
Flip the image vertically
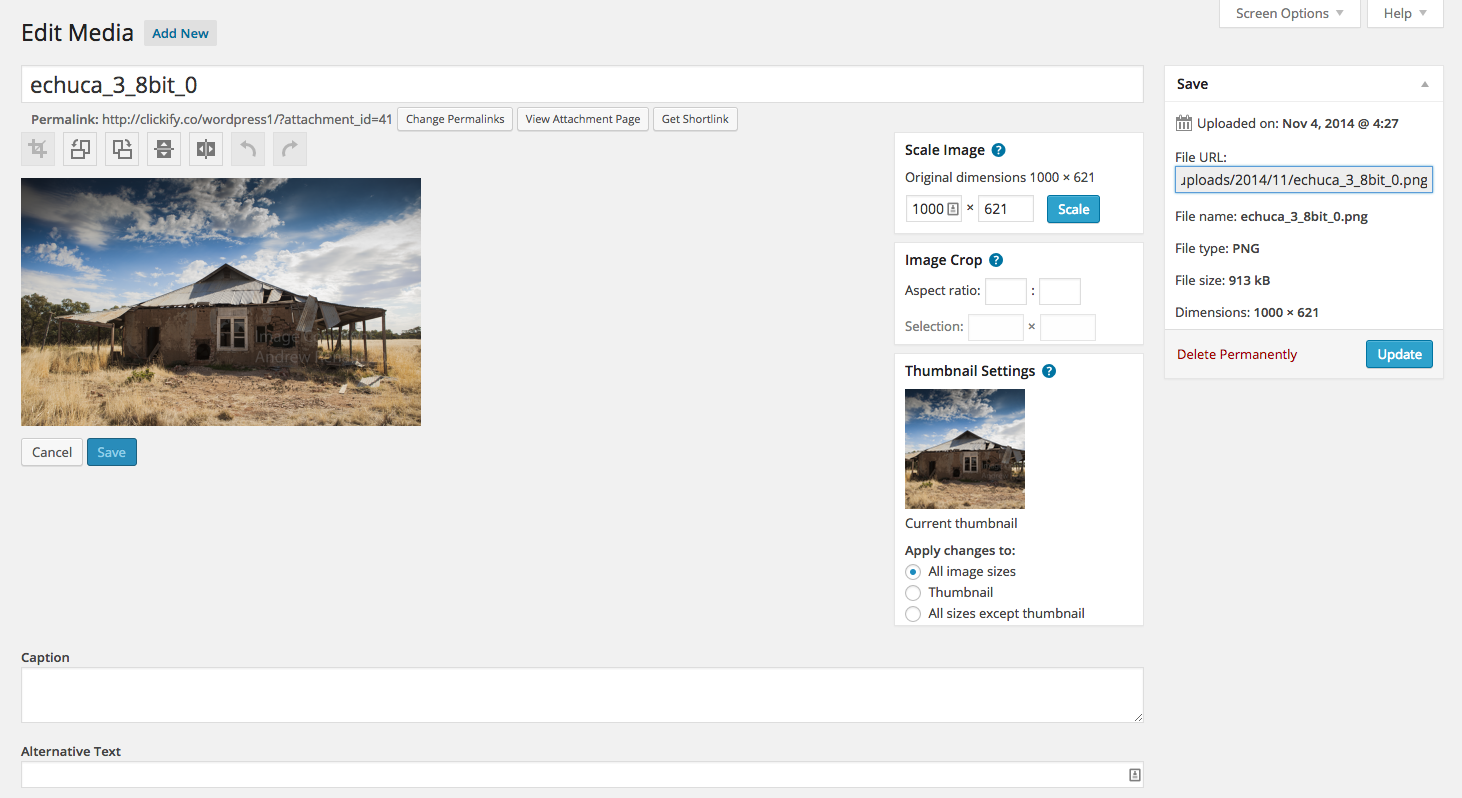pos(163,148)
